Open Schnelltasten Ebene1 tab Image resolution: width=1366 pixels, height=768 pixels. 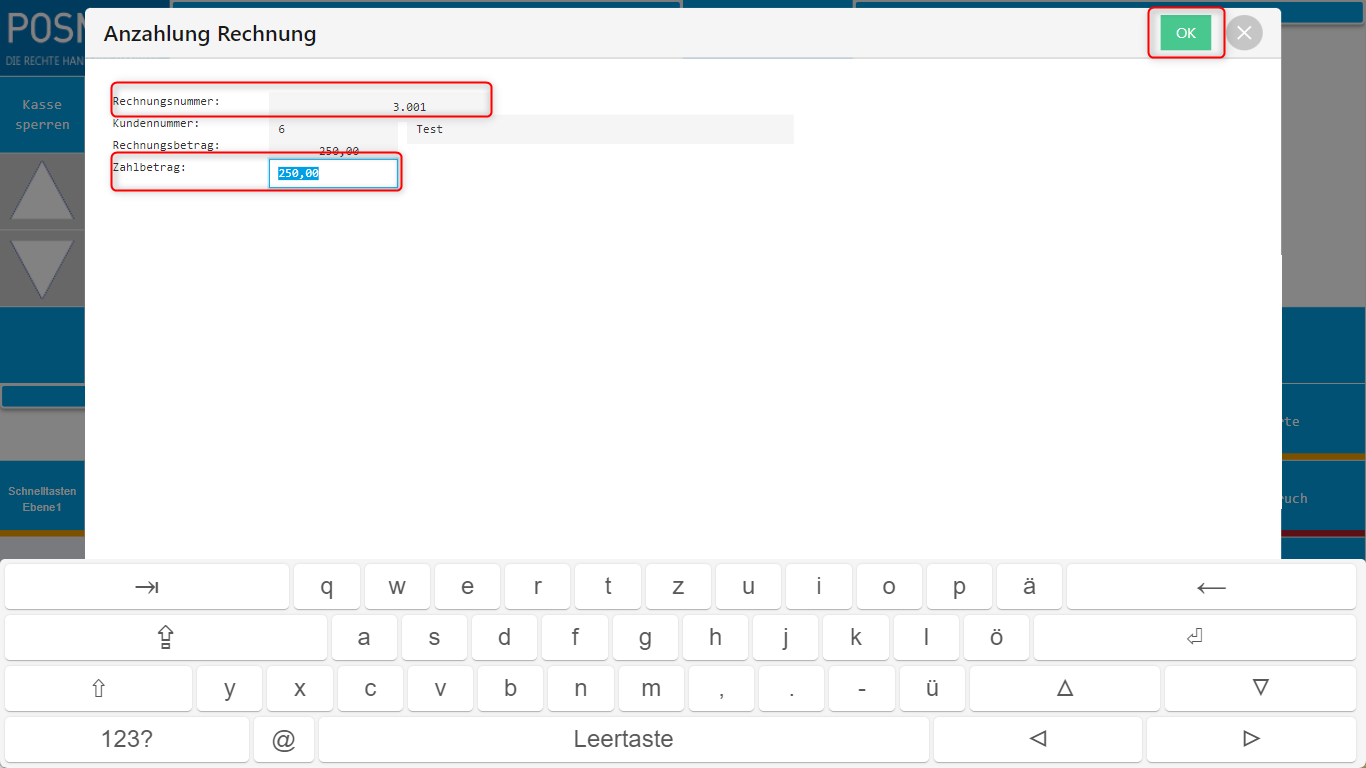click(42, 499)
